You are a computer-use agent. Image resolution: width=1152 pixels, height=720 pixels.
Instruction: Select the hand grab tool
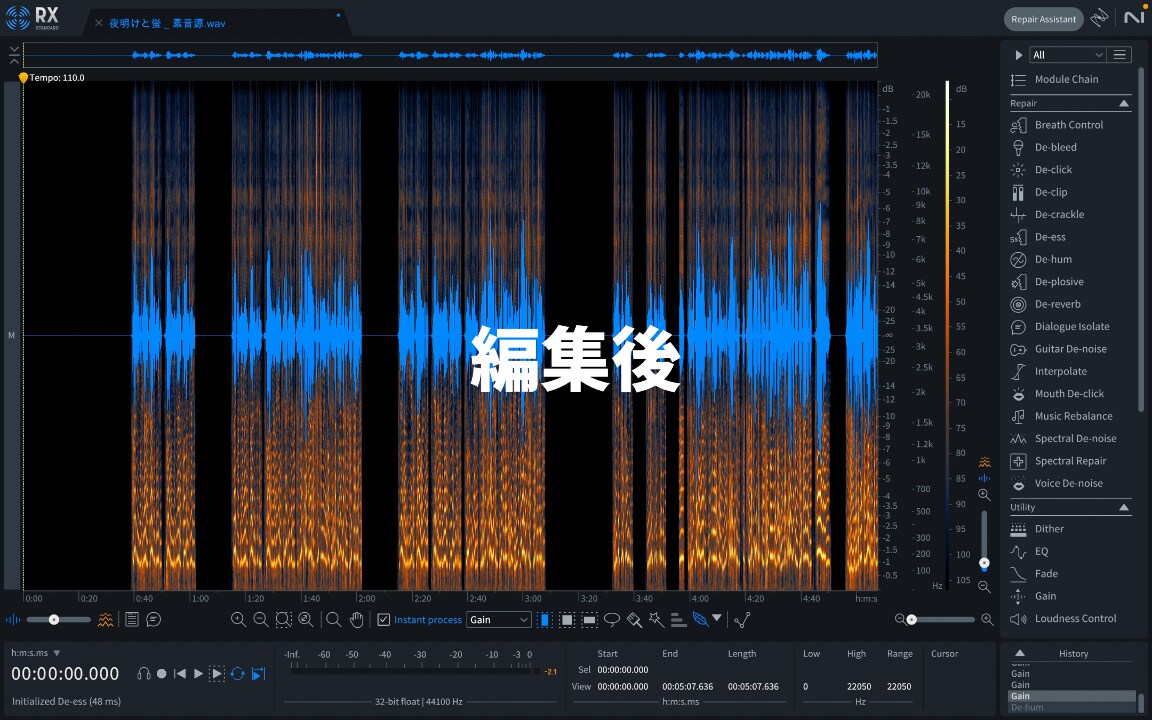[356, 620]
